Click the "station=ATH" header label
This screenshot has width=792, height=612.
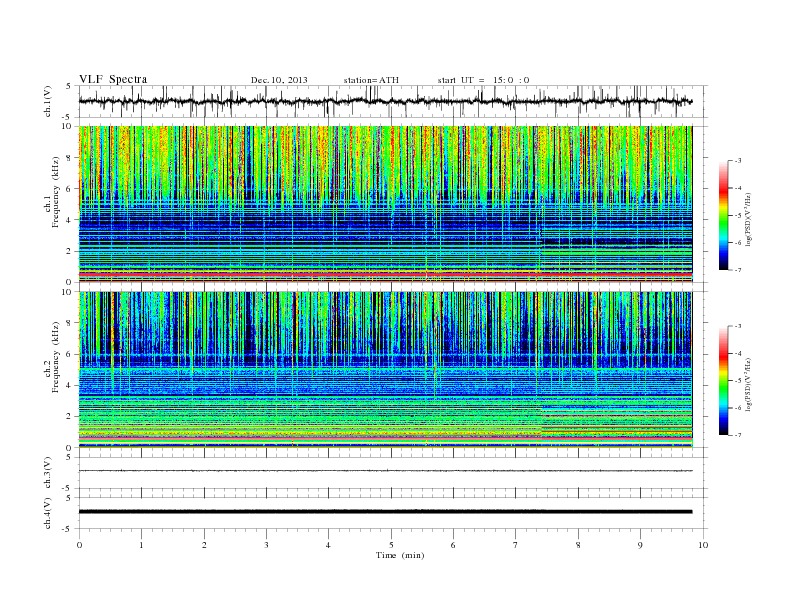(x=371, y=80)
